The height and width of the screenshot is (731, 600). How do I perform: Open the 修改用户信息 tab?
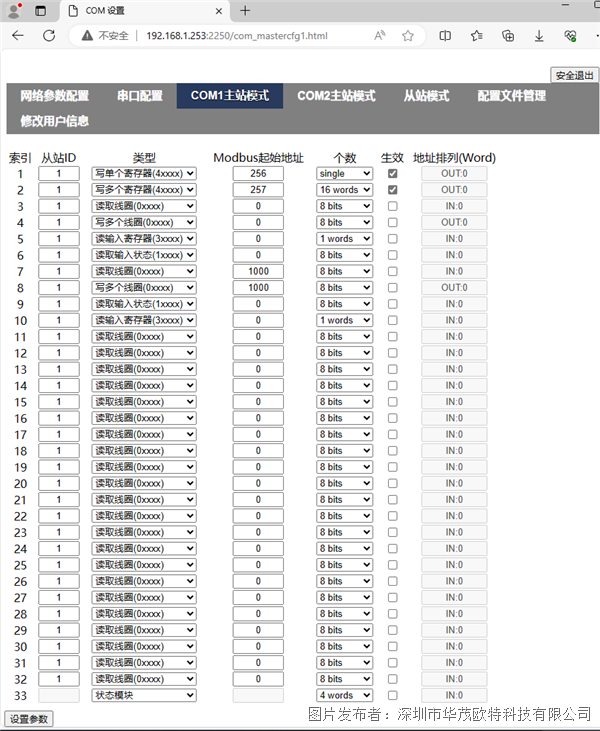coord(55,121)
